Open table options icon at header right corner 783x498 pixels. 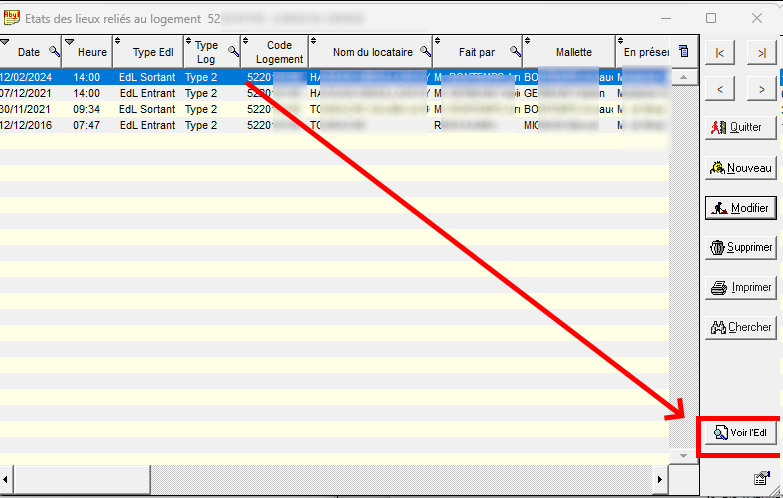683,52
